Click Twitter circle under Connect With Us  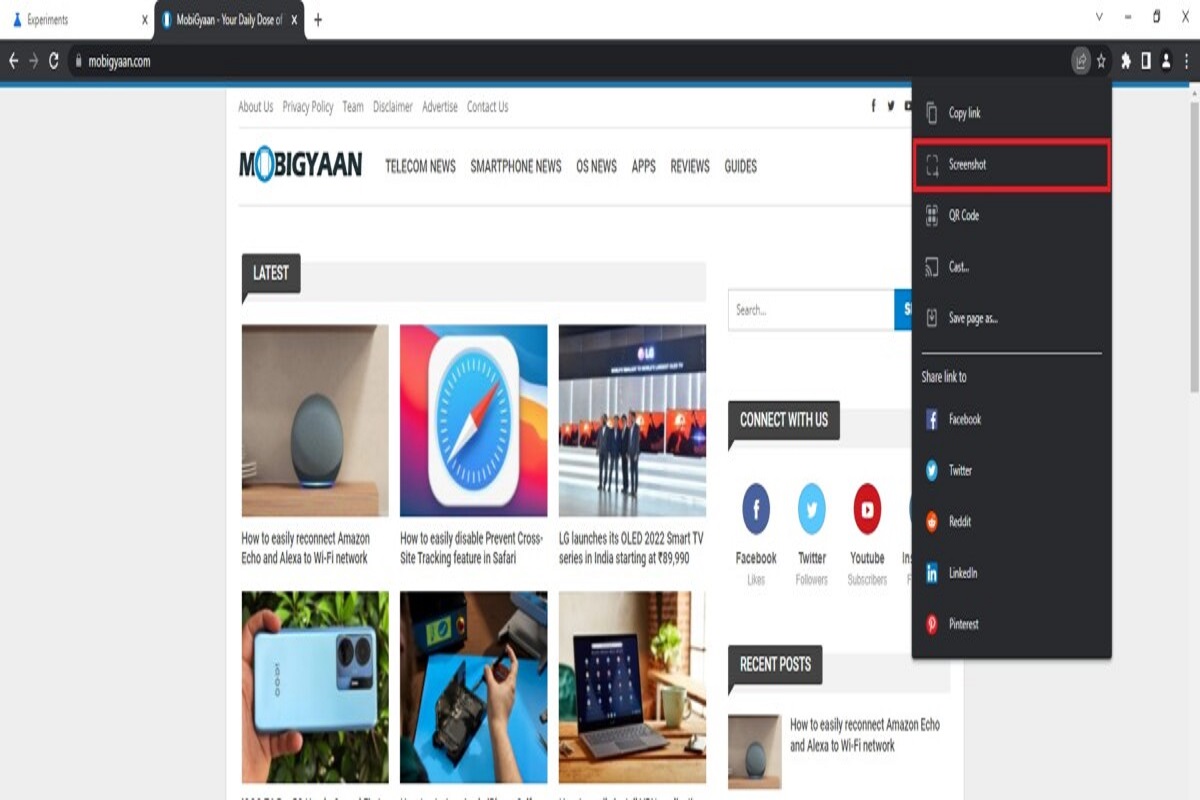pyautogui.click(x=812, y=509)
